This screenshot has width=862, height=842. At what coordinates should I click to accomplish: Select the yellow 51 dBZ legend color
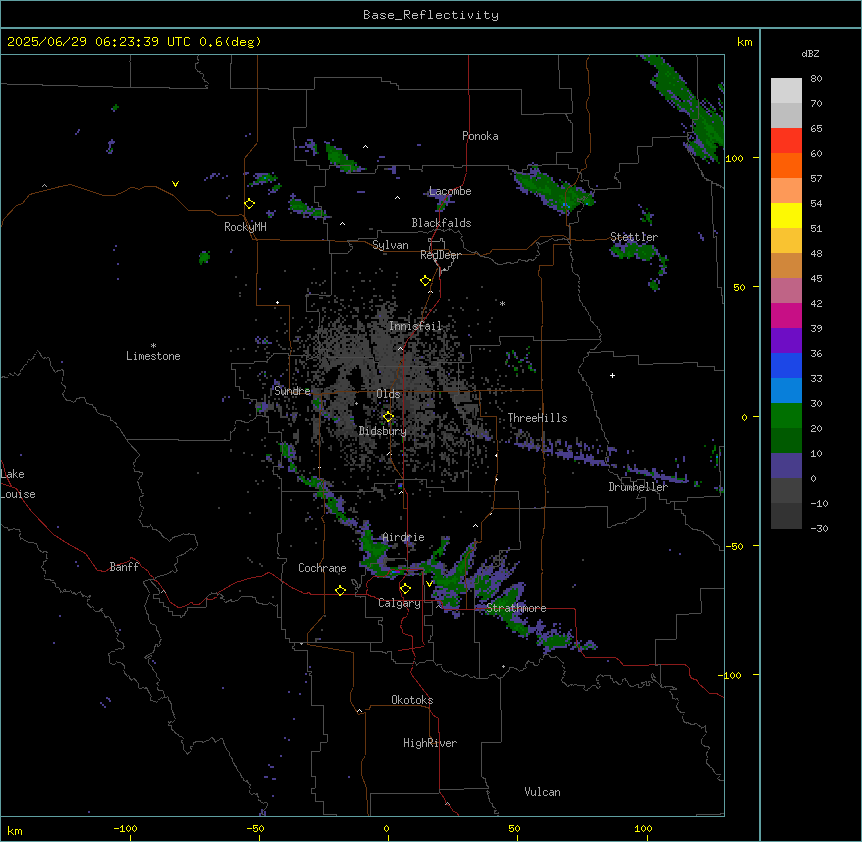coord(786,215)
